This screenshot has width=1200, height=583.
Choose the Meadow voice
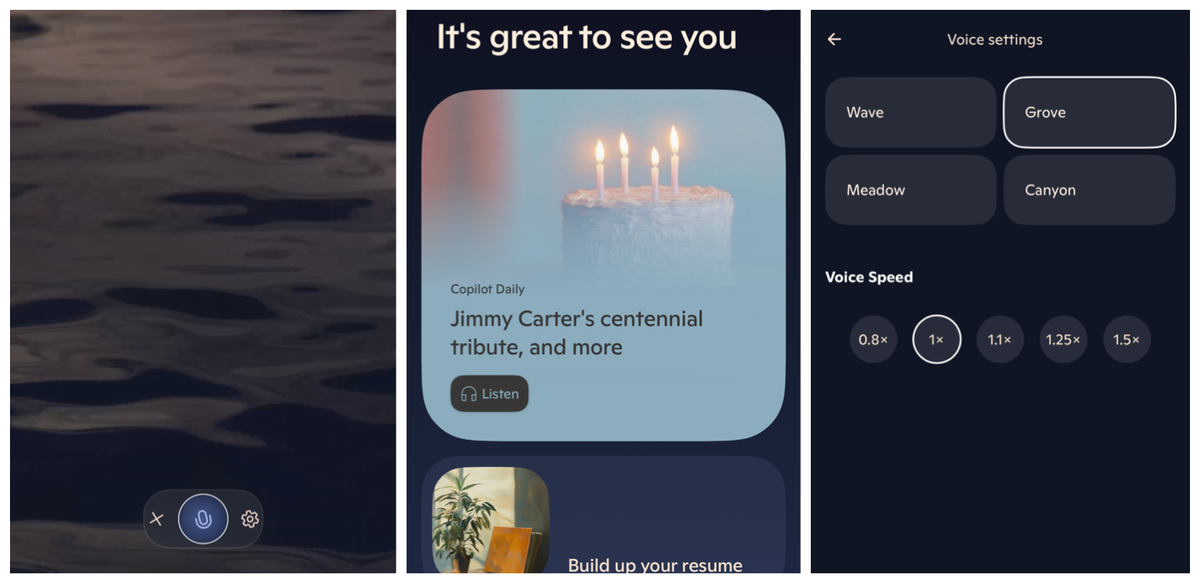coord(910,190)
